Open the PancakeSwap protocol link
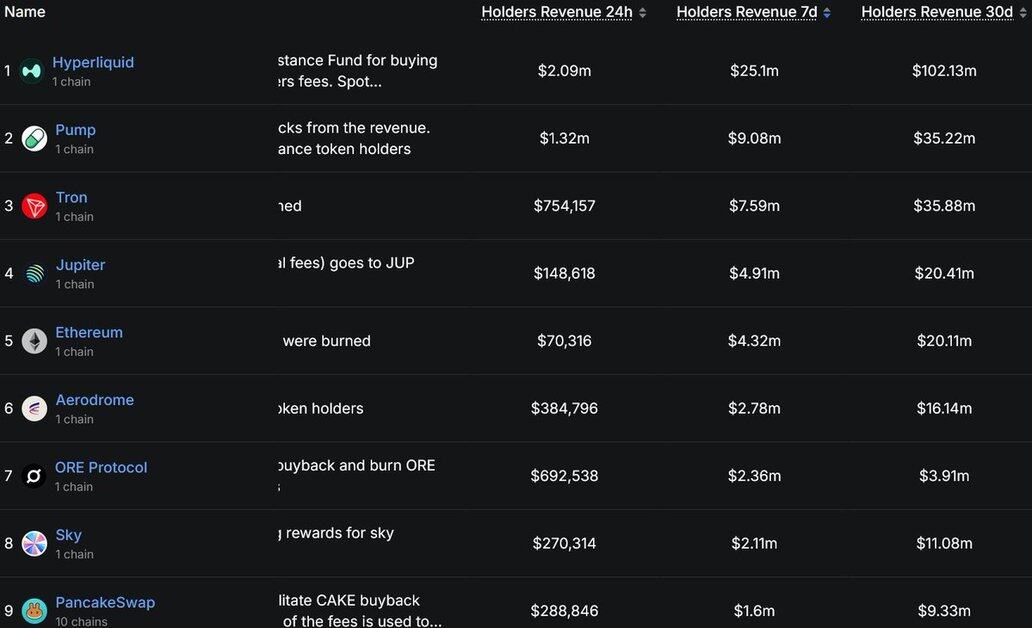The width and height of the screenshot is (1032, 628). click(x=105, y=602)
